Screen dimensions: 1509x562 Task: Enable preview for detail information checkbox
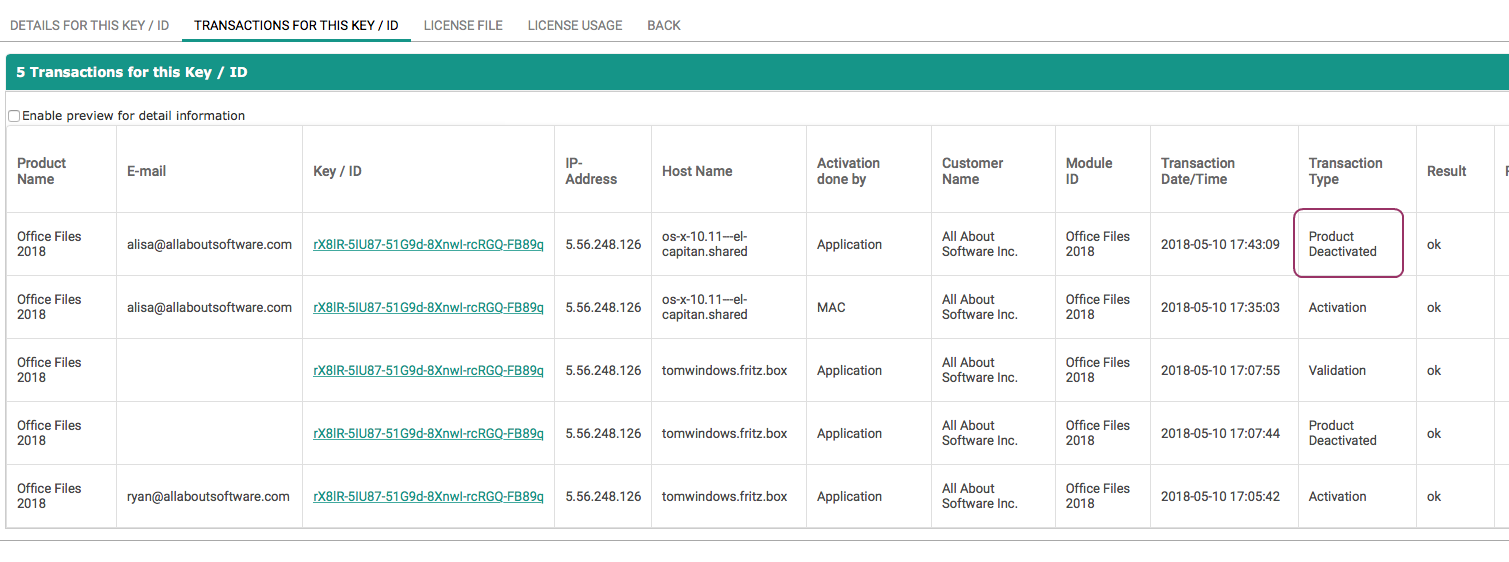click(x=14, y=116)
